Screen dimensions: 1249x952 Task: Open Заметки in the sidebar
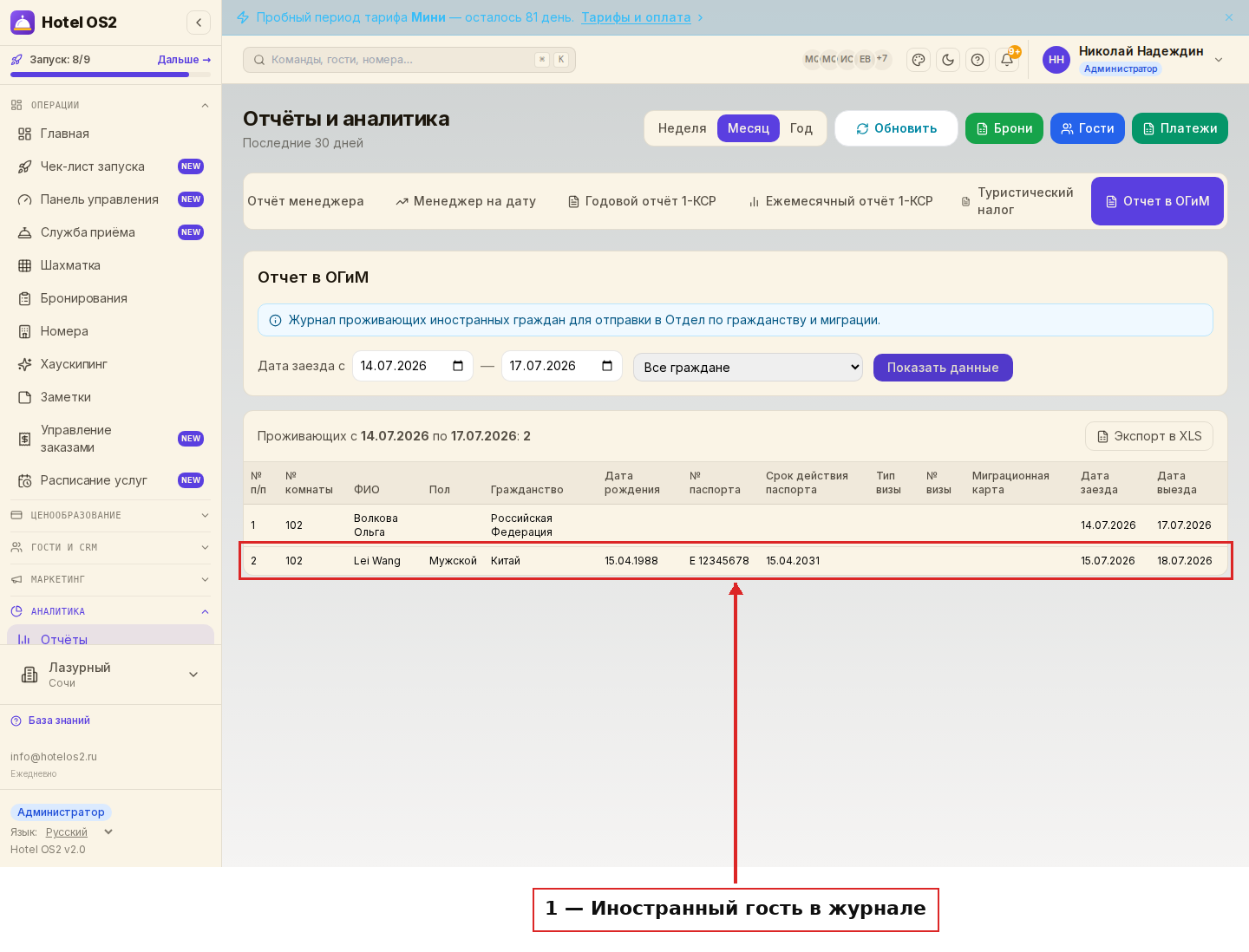point(110,397)
